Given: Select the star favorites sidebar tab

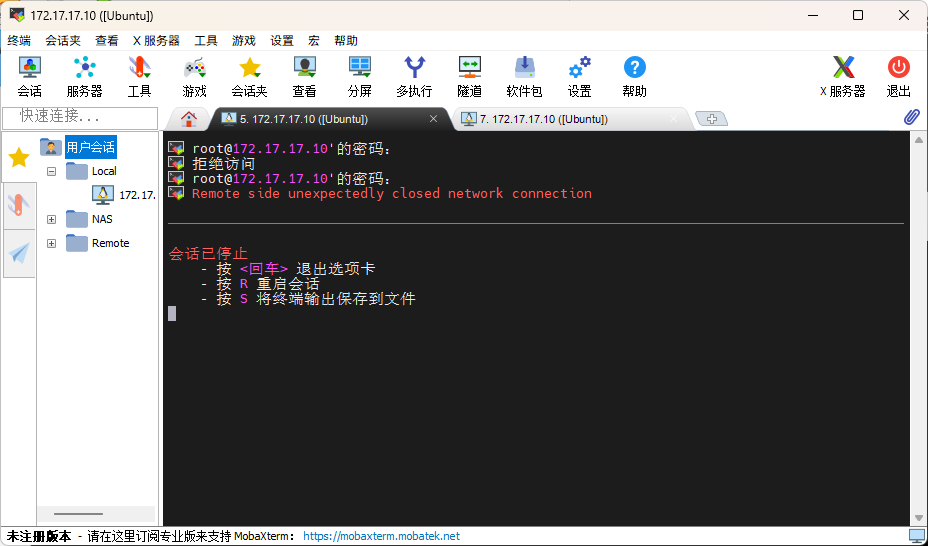Looking at the screenshot, I should [x=19, y=157].
